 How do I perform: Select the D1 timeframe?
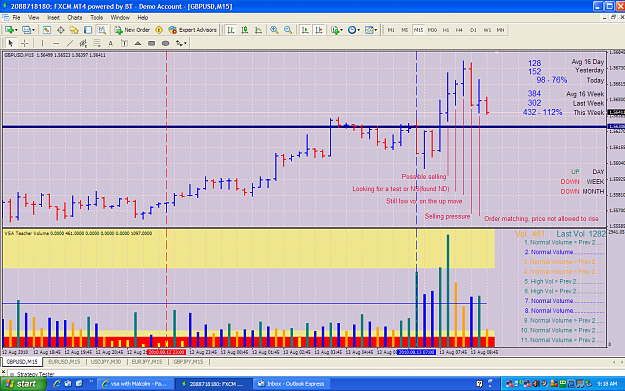point(473,30)
